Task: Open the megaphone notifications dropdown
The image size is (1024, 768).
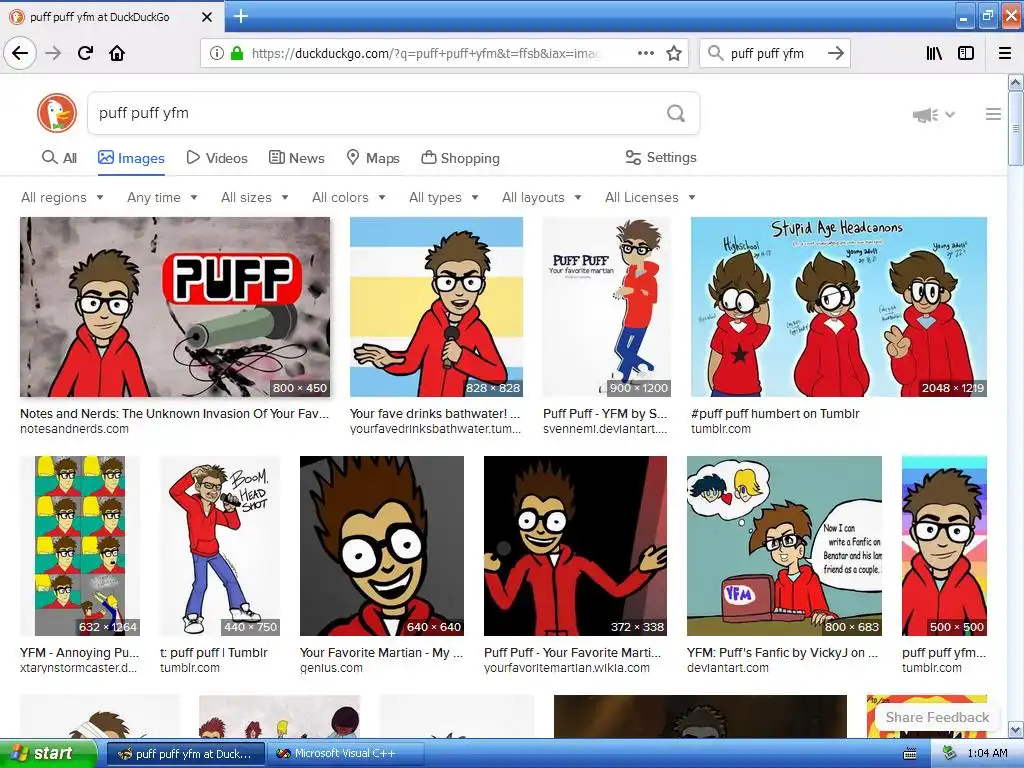Action: click(x=933, y=115)
